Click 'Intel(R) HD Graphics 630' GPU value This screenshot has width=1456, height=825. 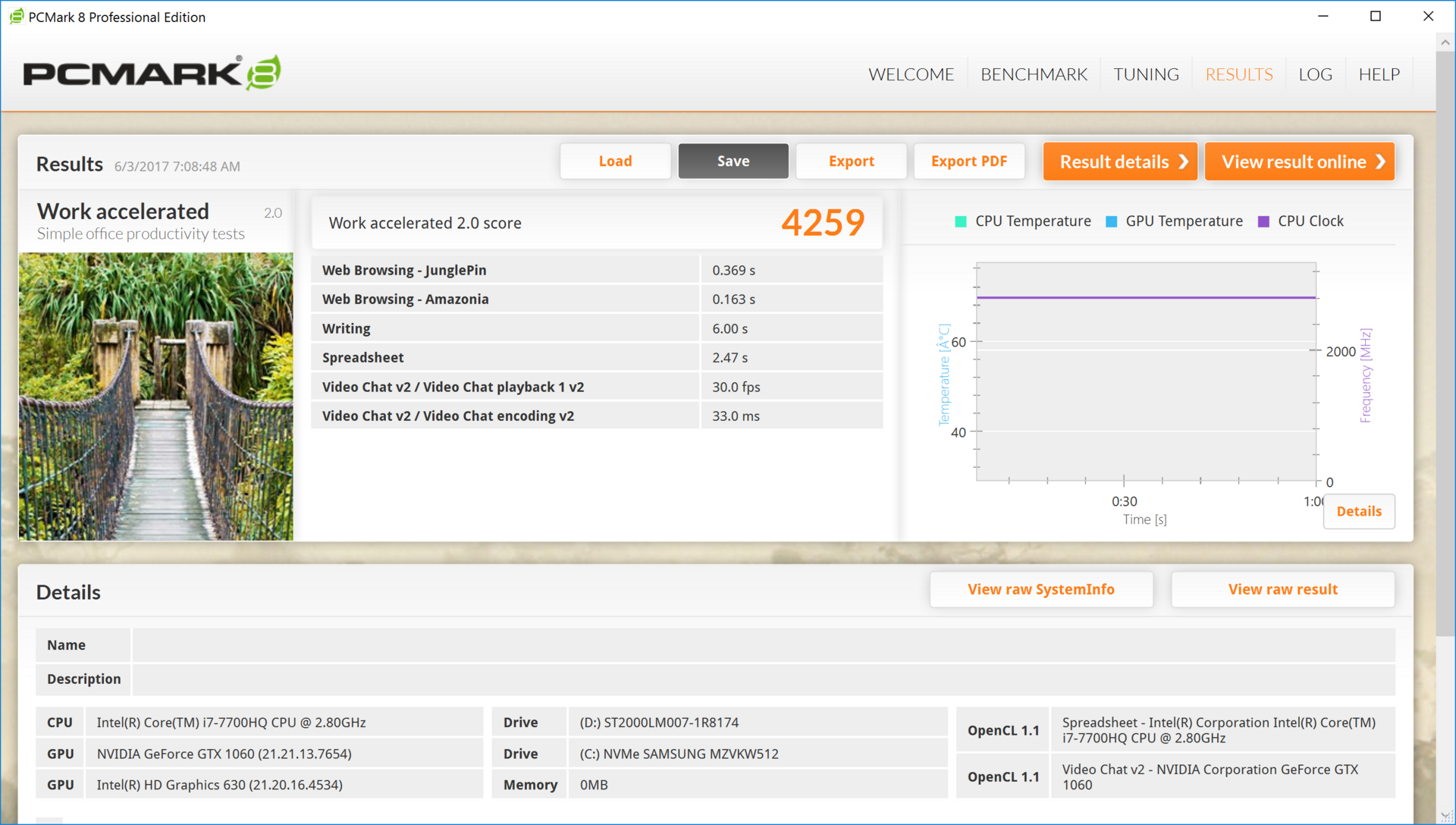219,785
